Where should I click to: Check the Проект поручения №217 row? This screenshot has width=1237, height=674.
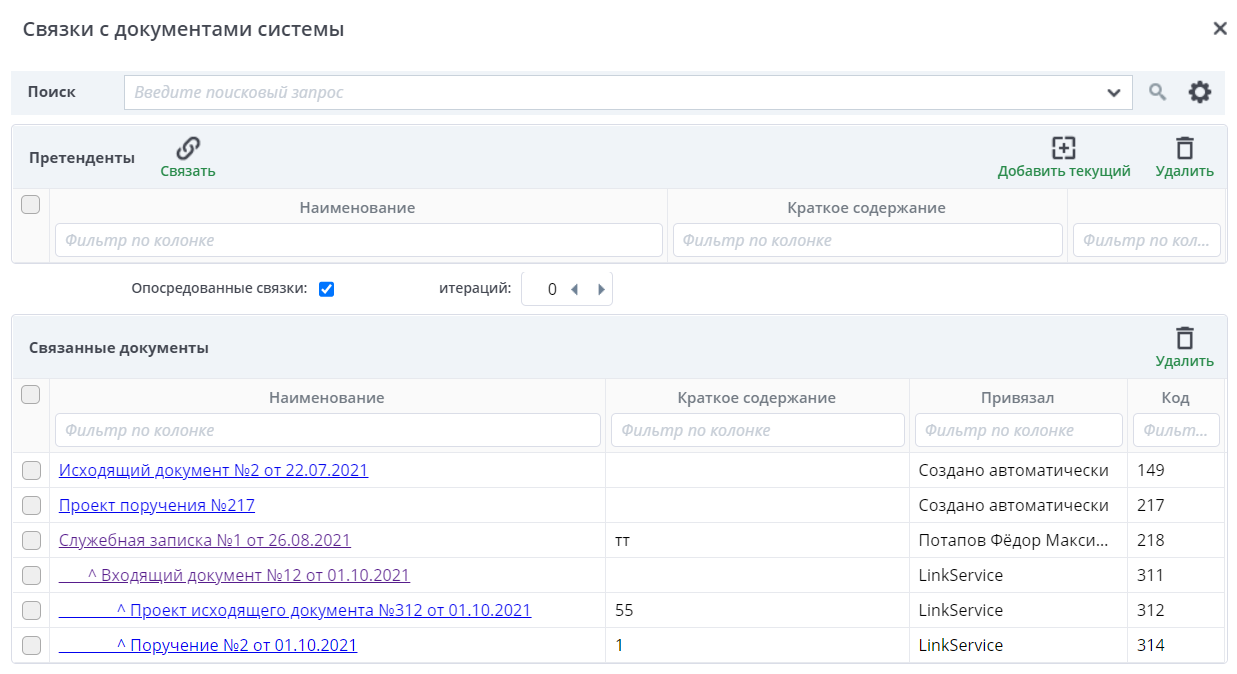[31, 506]
